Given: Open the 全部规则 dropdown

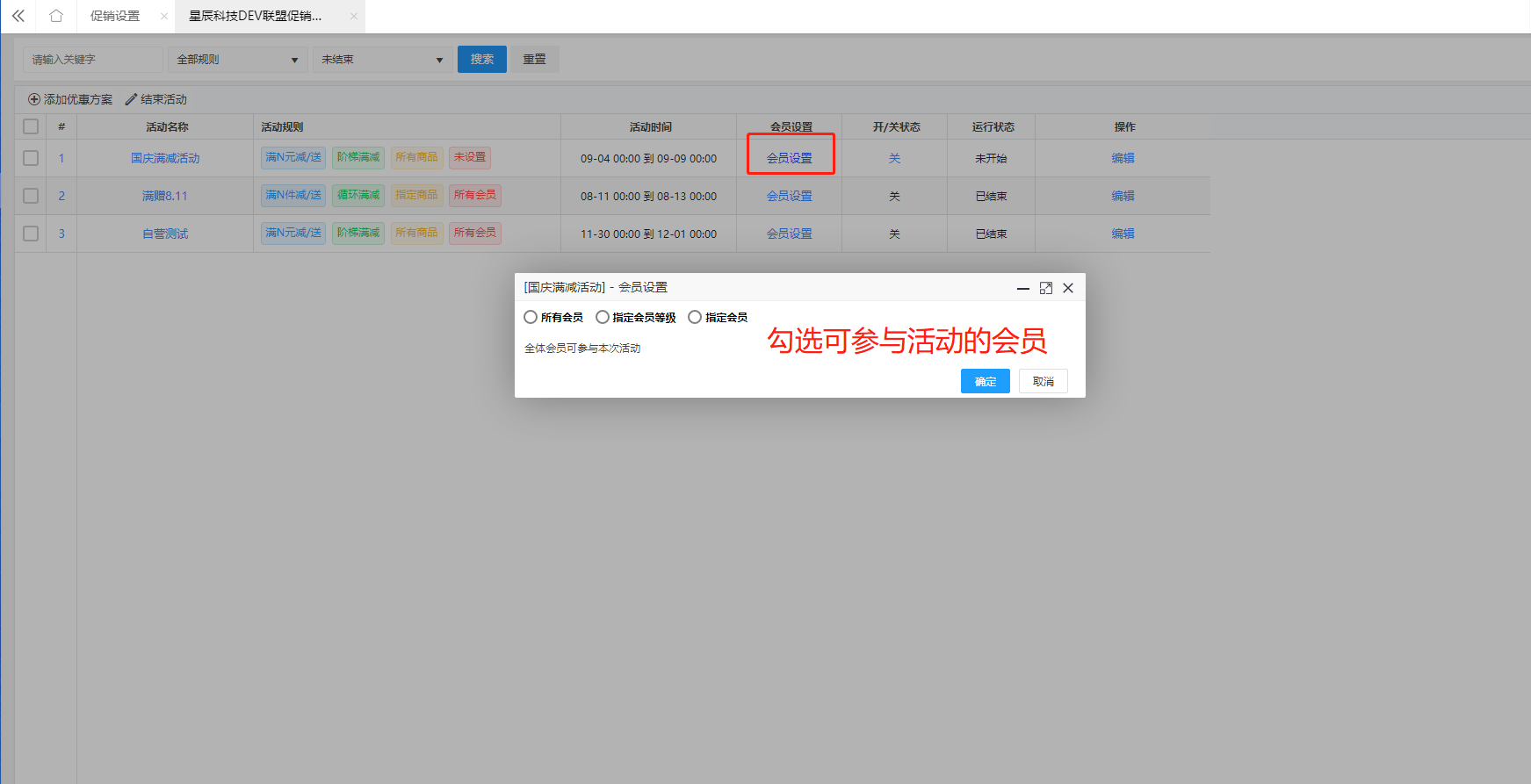Looking at the screenshot, I should pyautogui.click(x=237, y=60).
